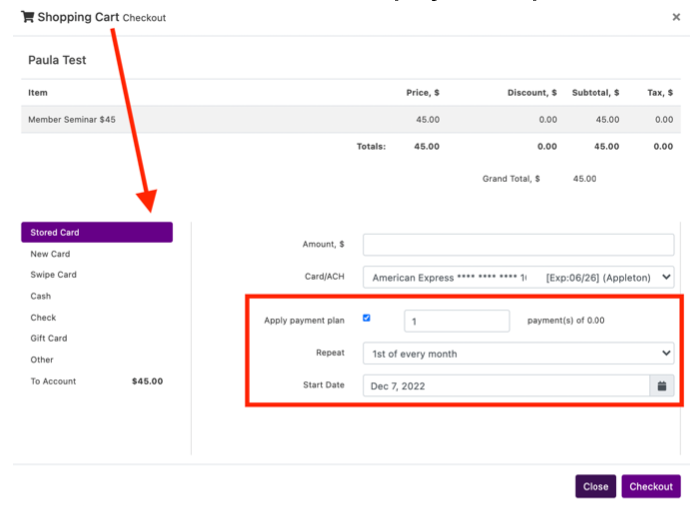Image resolution: width=699 pixels, height=506 pixels.
Task: Select the Other payment option
Action: click(42, 359)
